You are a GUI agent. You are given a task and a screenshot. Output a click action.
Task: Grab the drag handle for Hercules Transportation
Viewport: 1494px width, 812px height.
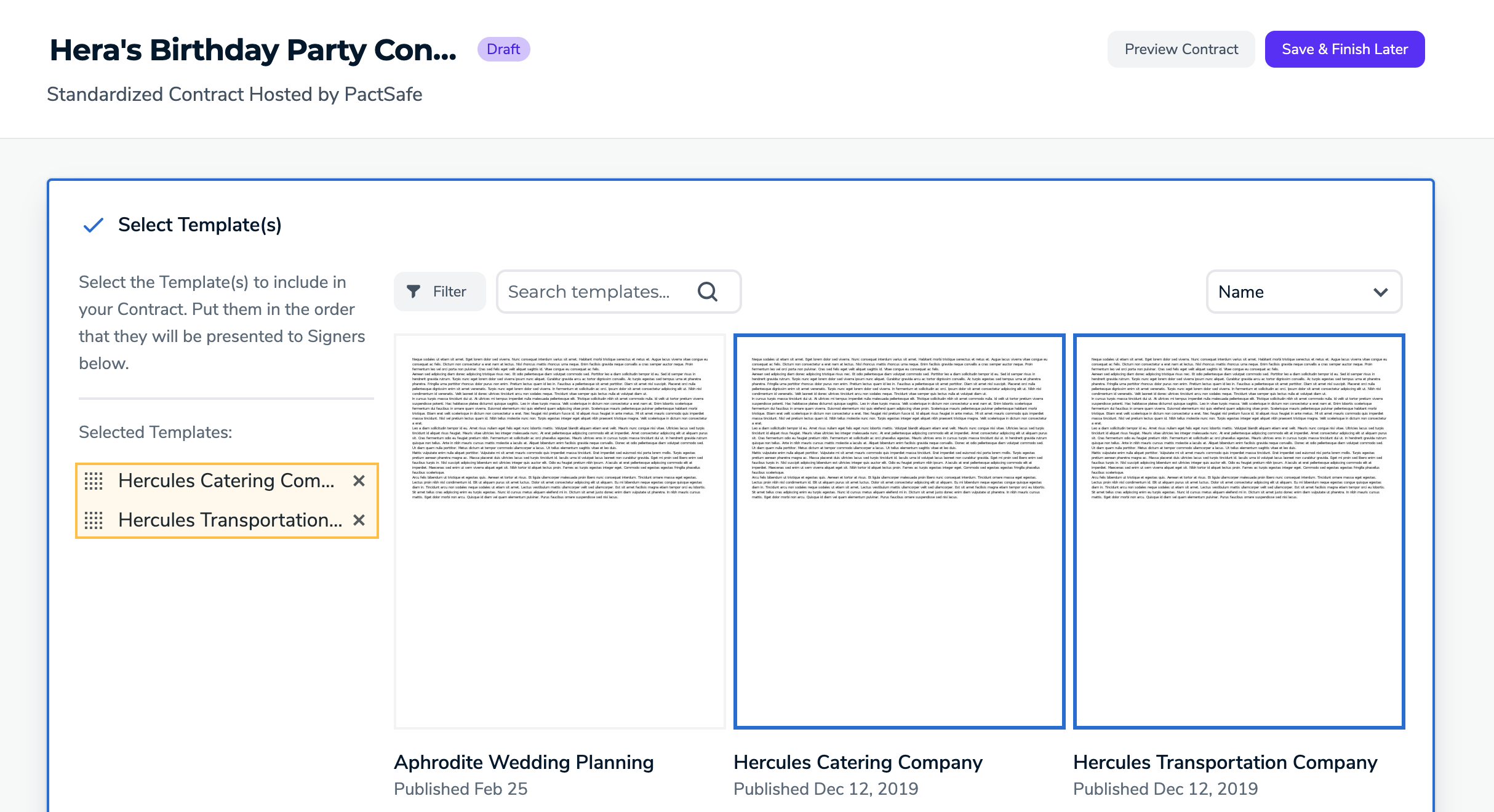pyautogui.click(x=94, y=520)
